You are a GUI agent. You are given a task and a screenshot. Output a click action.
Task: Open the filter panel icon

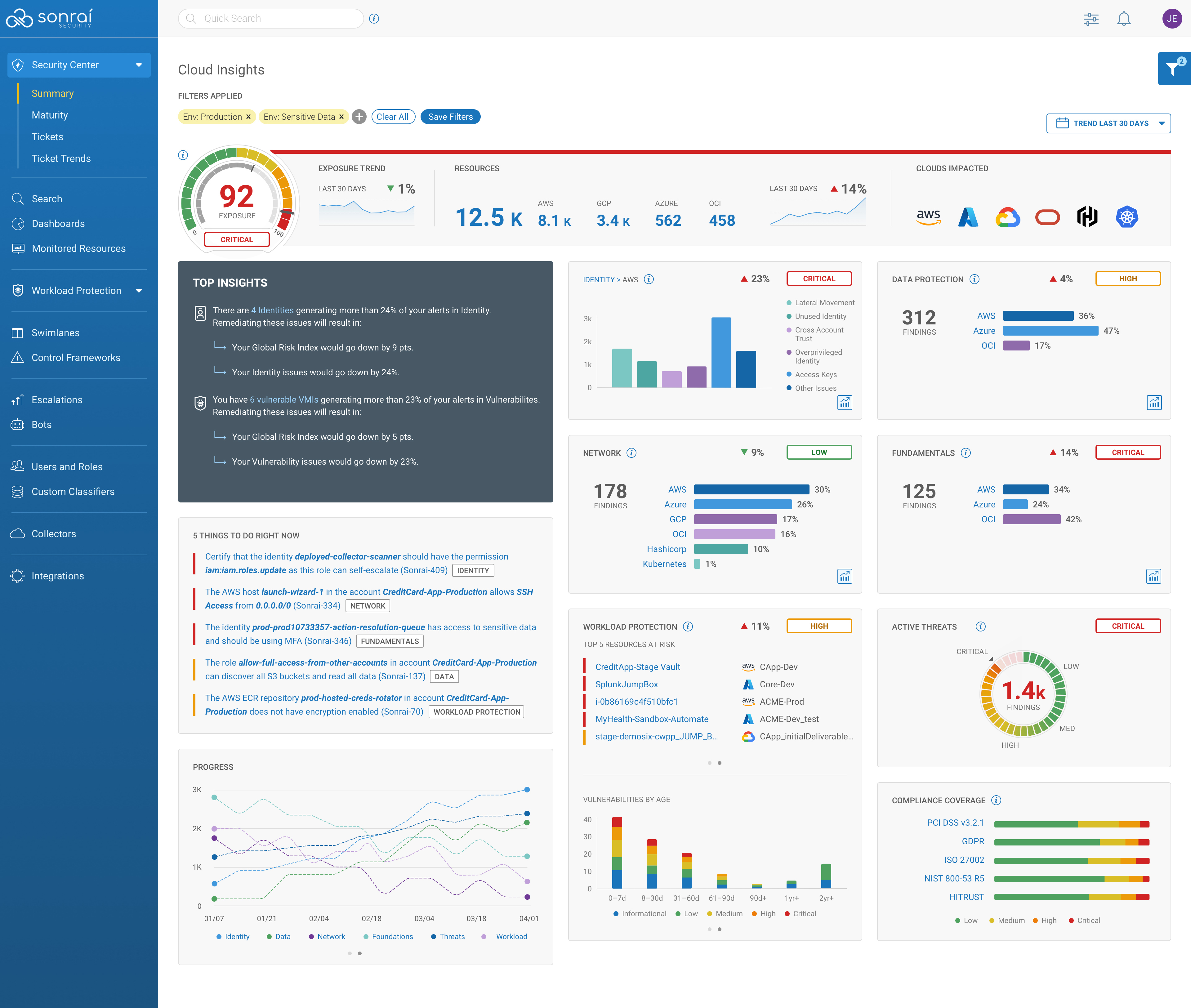1174,69
